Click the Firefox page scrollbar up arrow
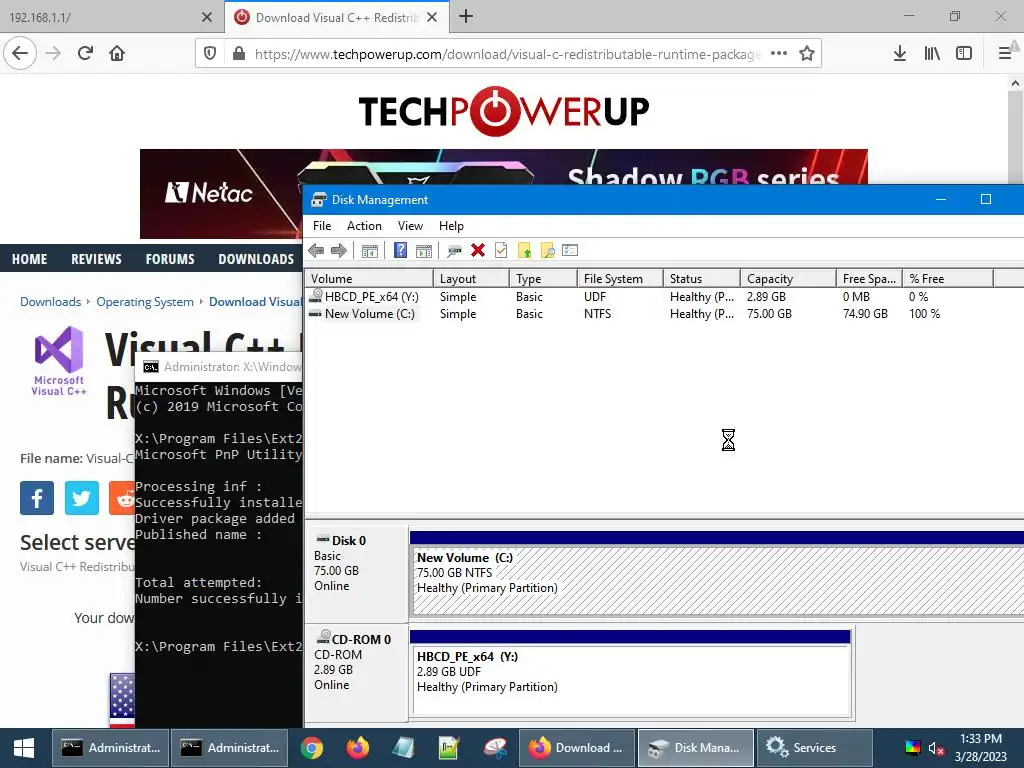This screenshot has height=768, width=1024. pos(1015,84)
